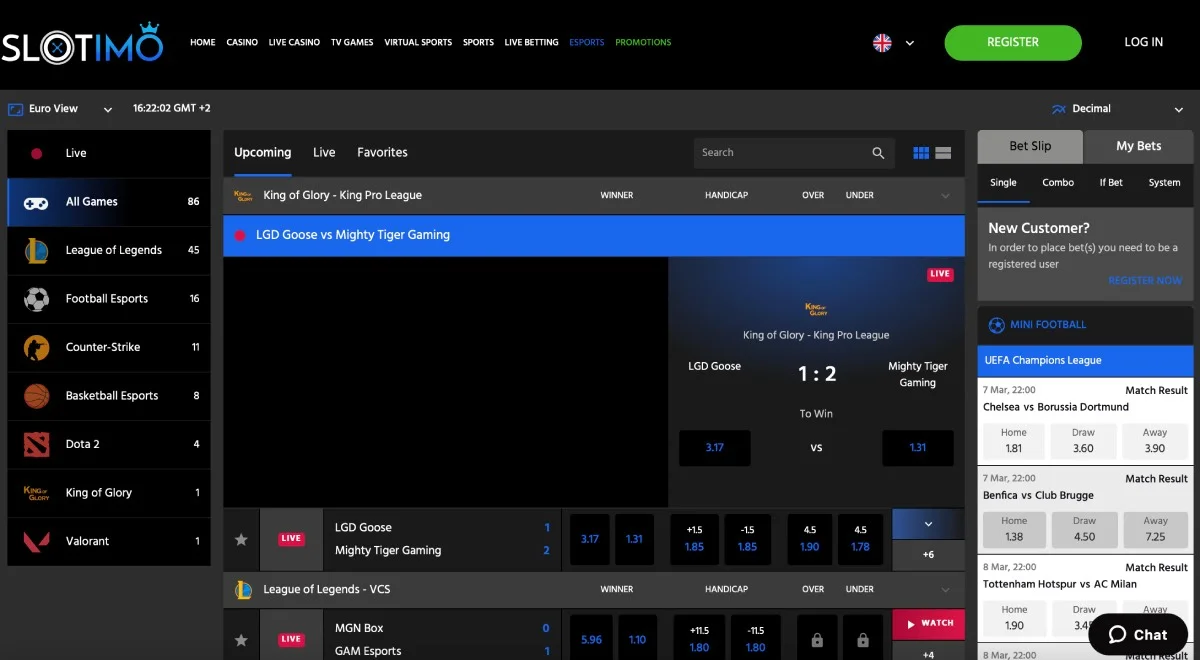Image resolution: width=1200 pixels, height=660 pixels.
Task: Bet on Benfica Draw odds 4.50
Action: 1084,529
